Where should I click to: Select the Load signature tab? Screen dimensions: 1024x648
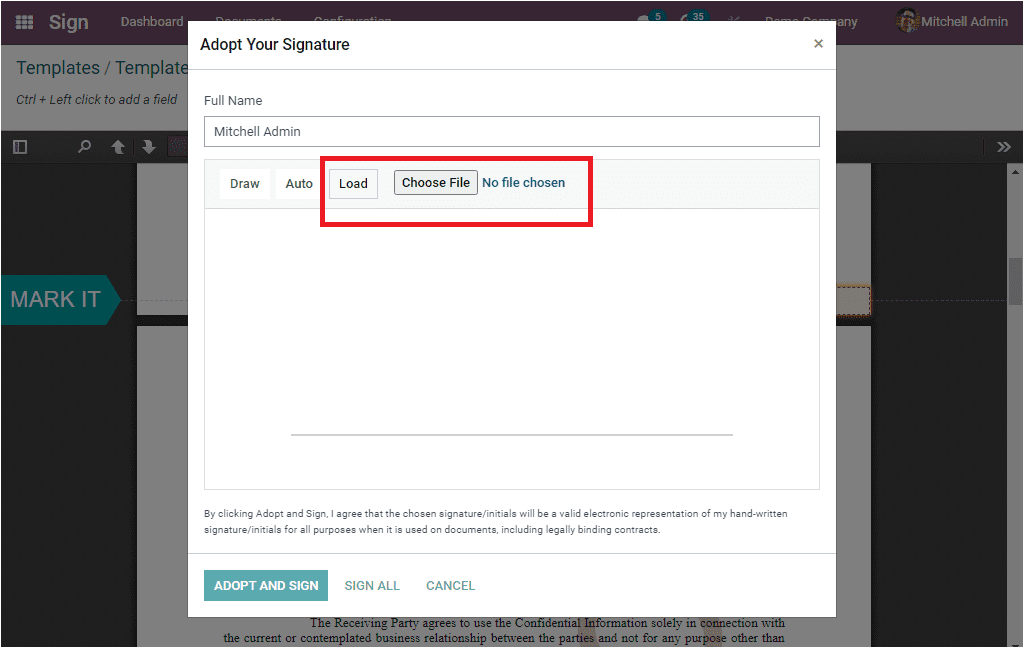click(353, 184)
